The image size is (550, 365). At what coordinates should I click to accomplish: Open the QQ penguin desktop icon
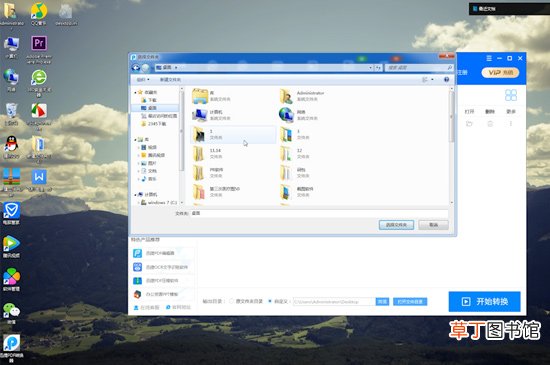(12, 147)
